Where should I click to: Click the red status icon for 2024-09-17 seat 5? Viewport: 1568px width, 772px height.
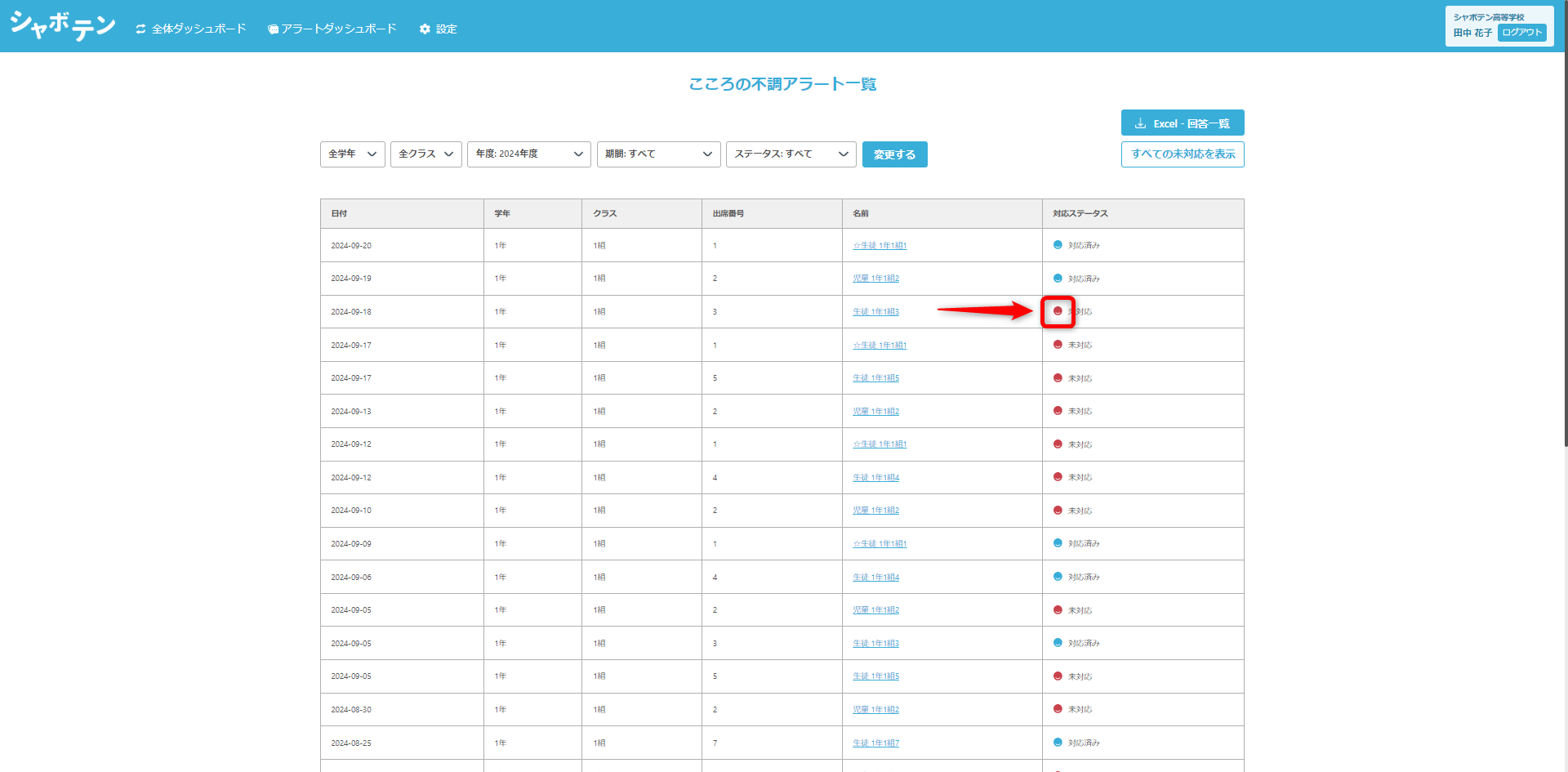[x=1058, y=378]
